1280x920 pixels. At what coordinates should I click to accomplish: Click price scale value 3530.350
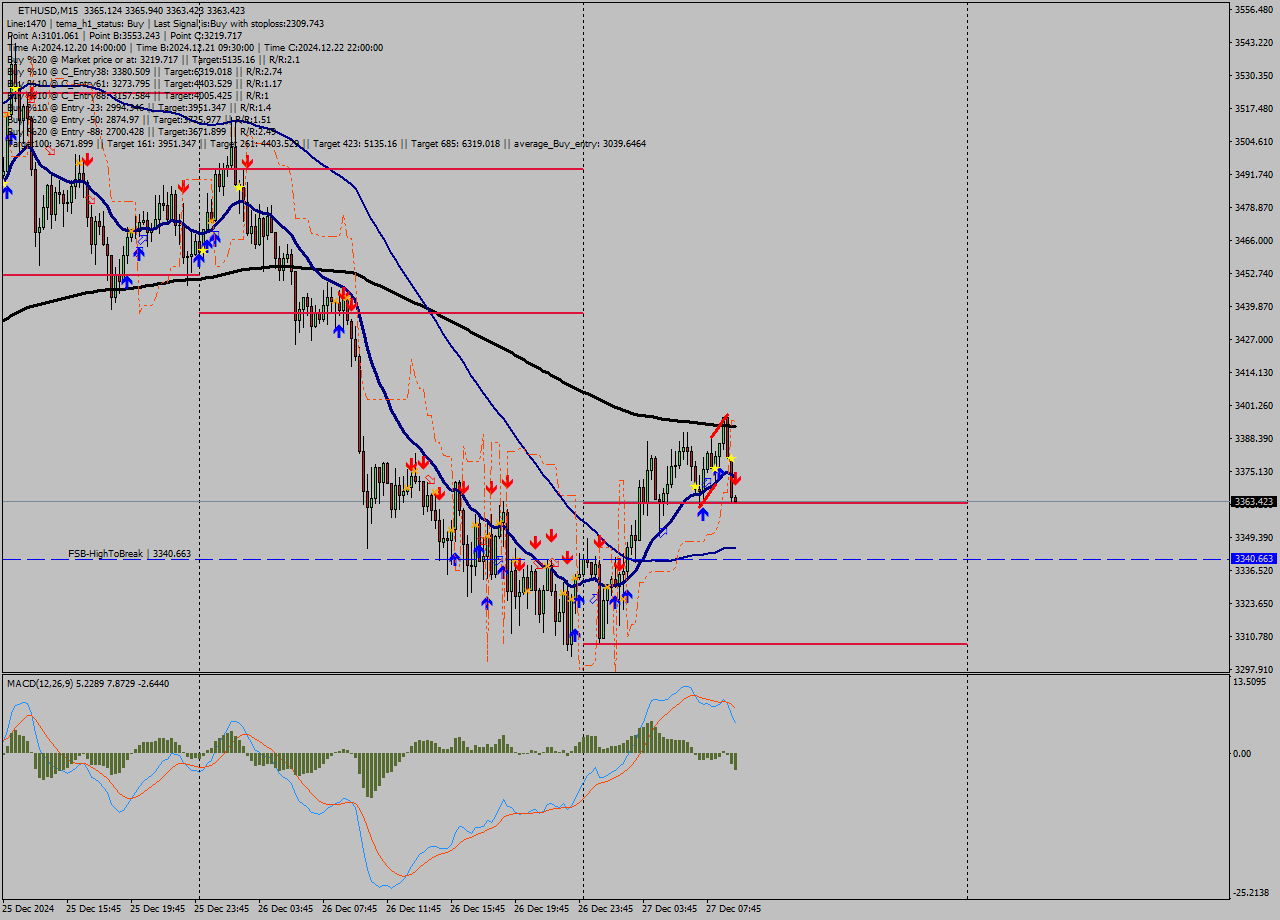[1253, 76]
